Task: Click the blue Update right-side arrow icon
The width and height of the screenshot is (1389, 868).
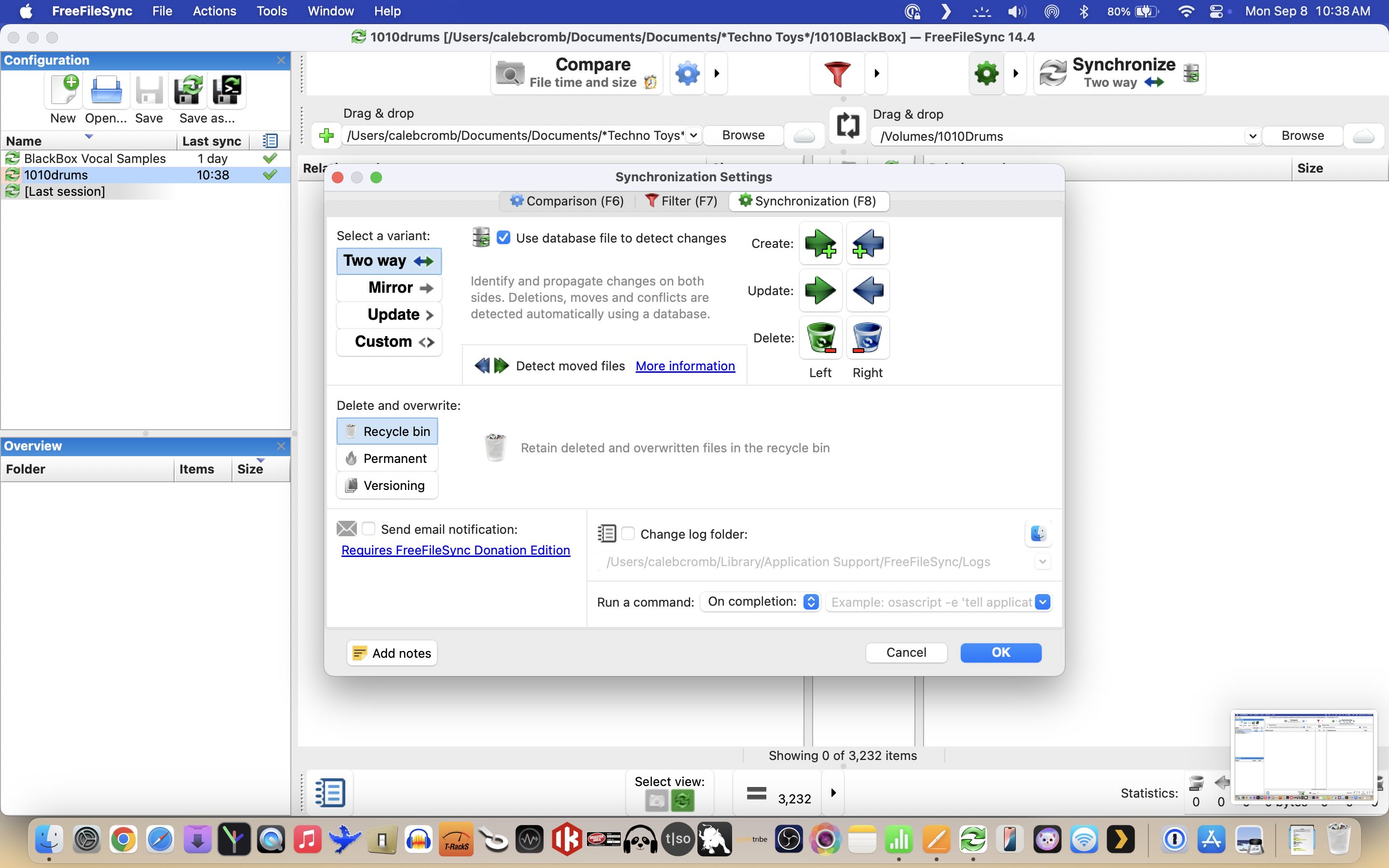Action: [x=867, y=290]
